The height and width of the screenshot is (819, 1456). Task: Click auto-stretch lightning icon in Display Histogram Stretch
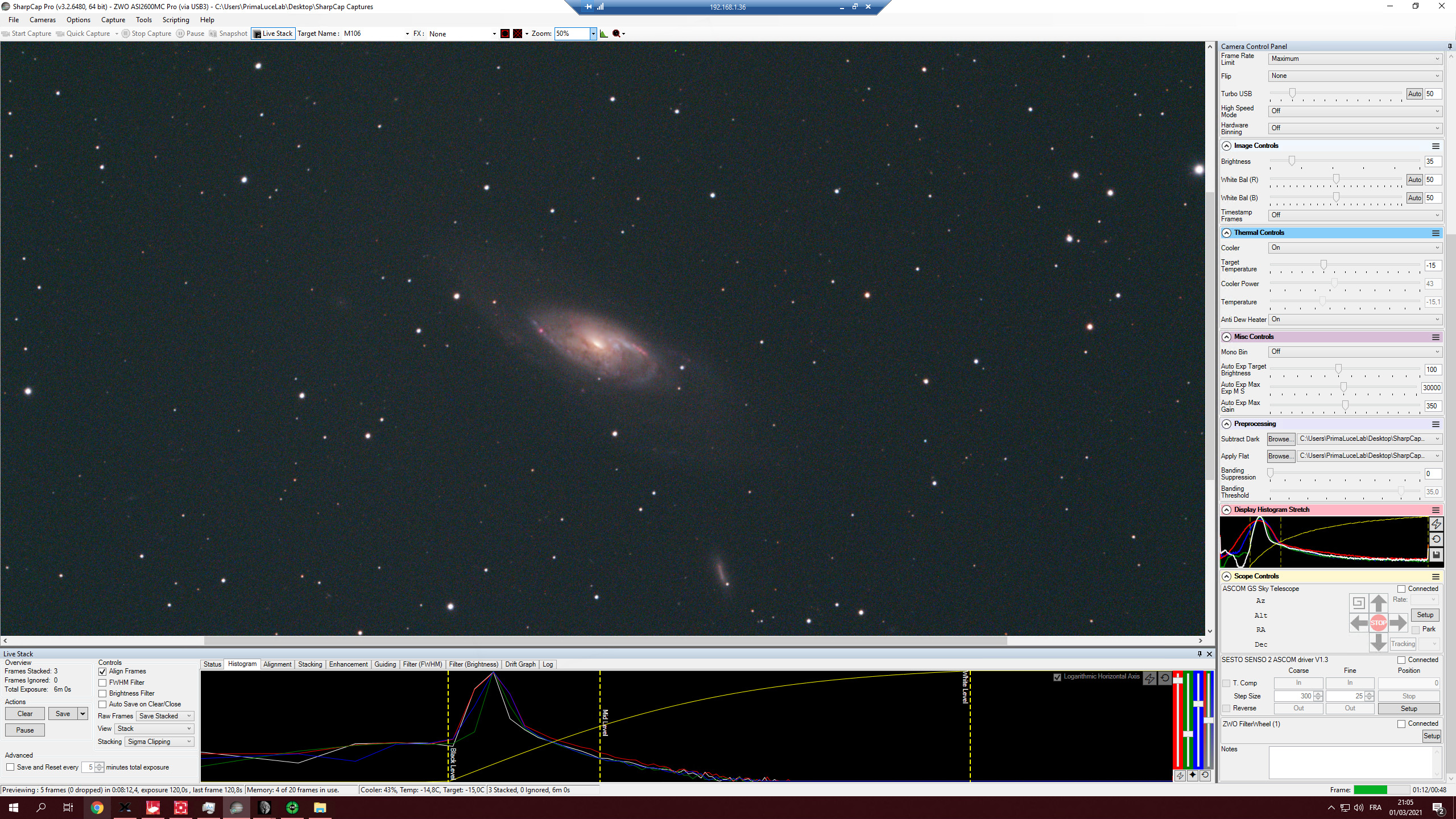1436,524
